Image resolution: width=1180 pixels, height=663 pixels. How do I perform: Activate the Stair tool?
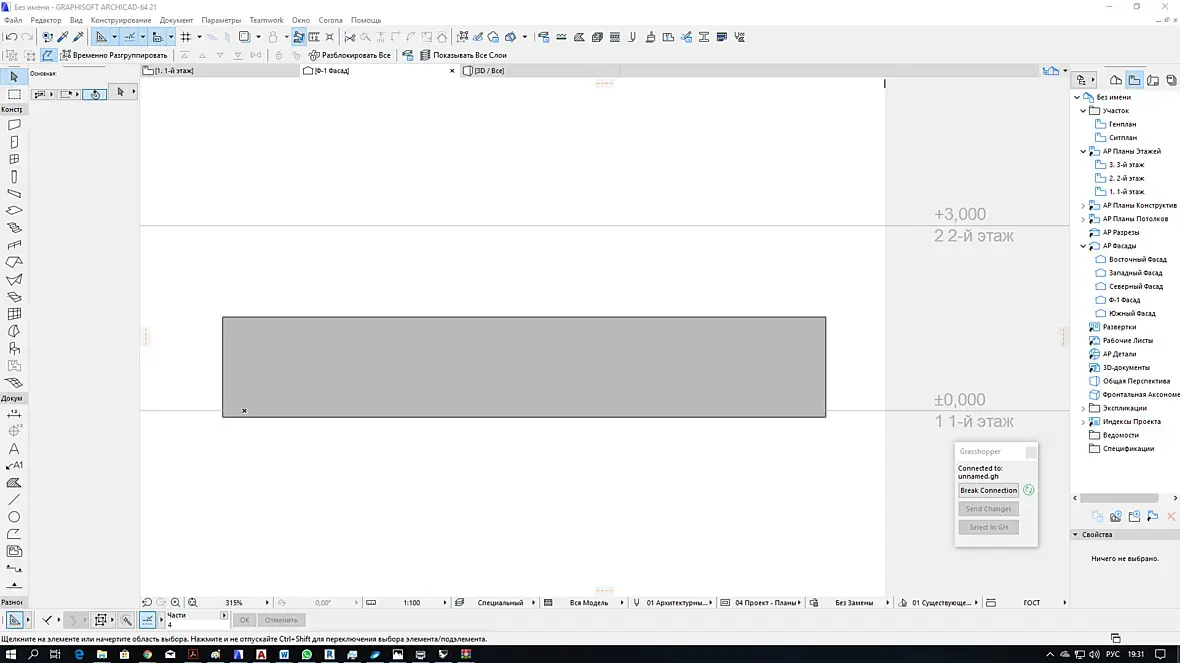(14, 228)
